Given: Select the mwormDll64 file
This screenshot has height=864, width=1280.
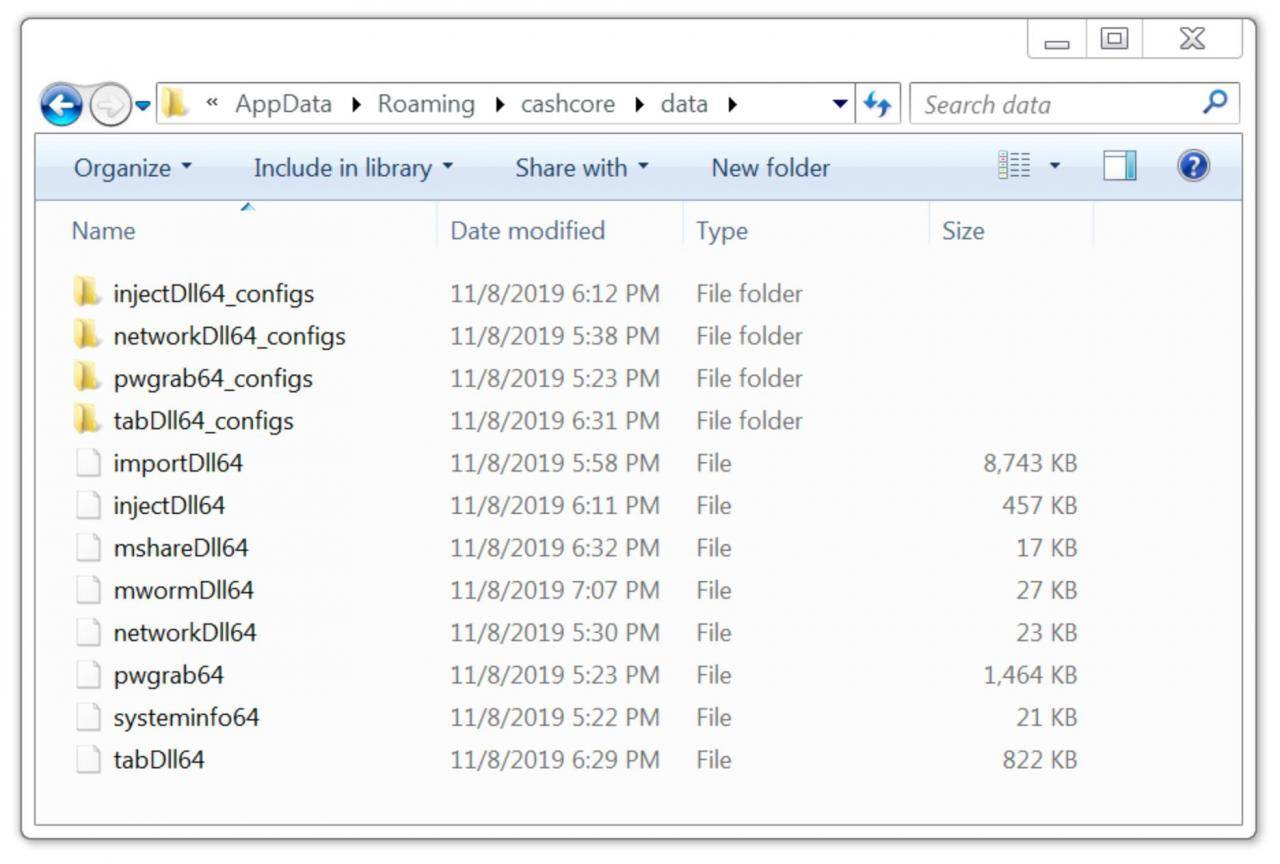Looking at the screenshot, I should pyautogui.click(x=183, y=590).
